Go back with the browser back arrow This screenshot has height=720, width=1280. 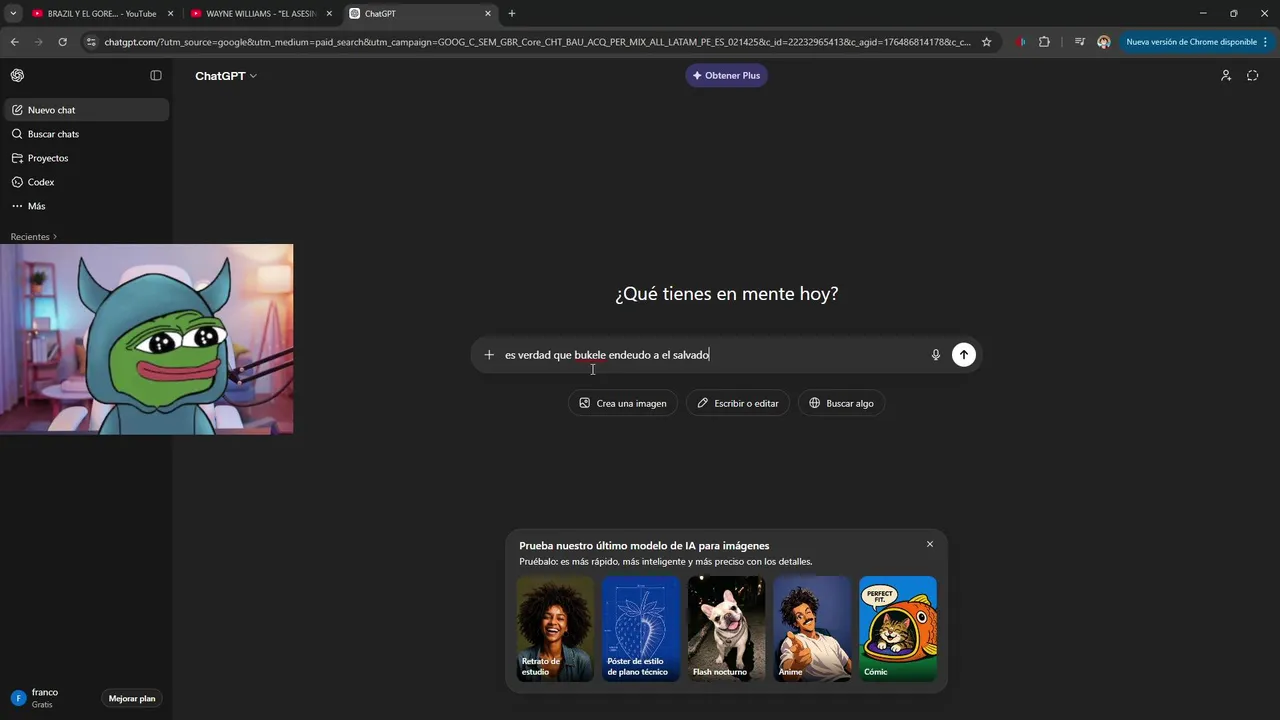[x=14, y=42]
